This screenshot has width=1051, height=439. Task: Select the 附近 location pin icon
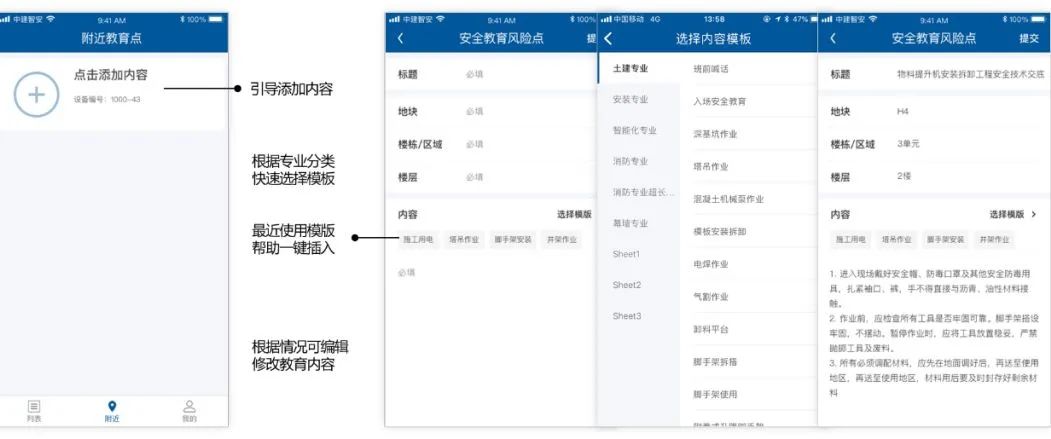[112, 406]
